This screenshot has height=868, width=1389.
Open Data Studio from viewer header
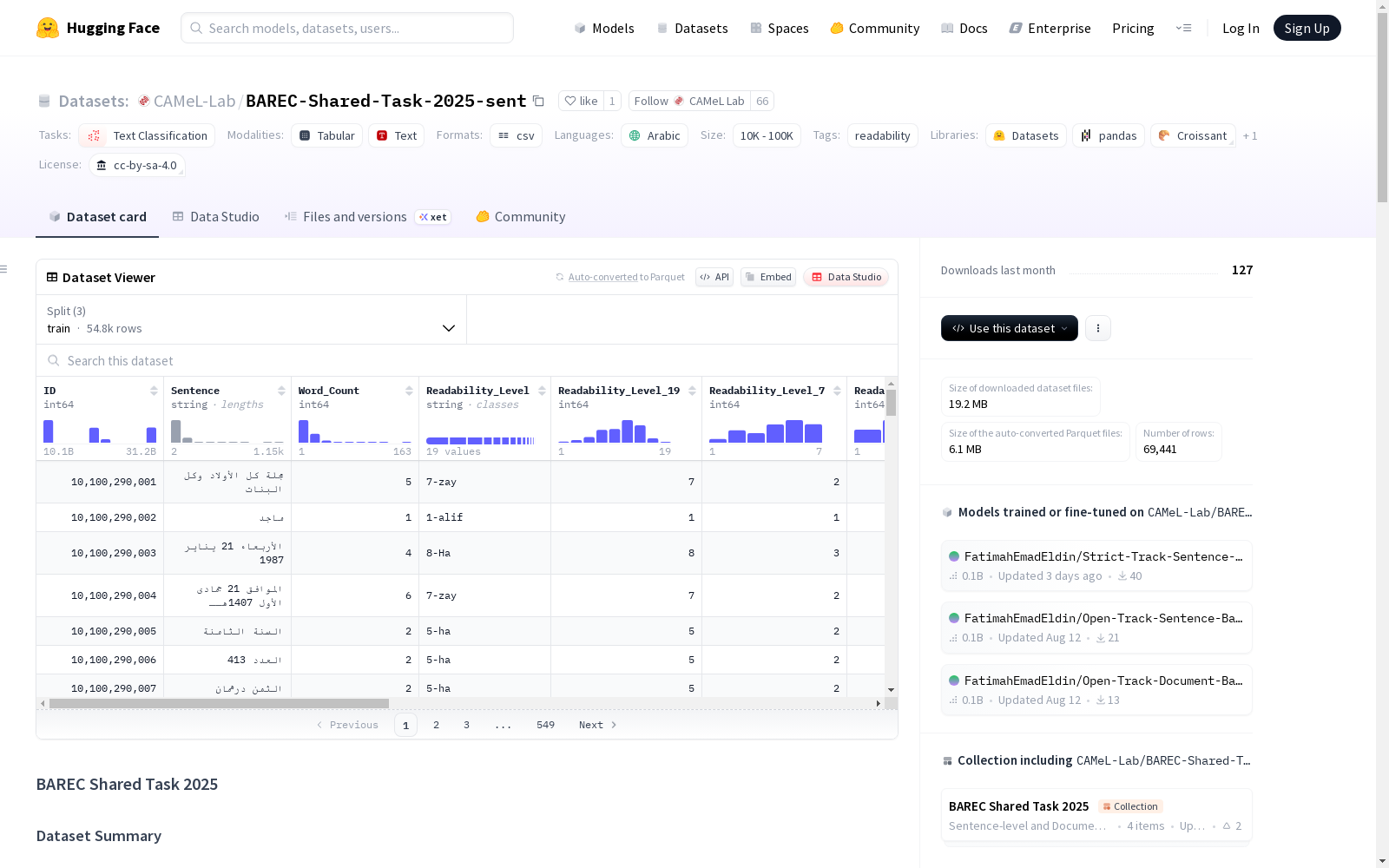click(846, 277)
